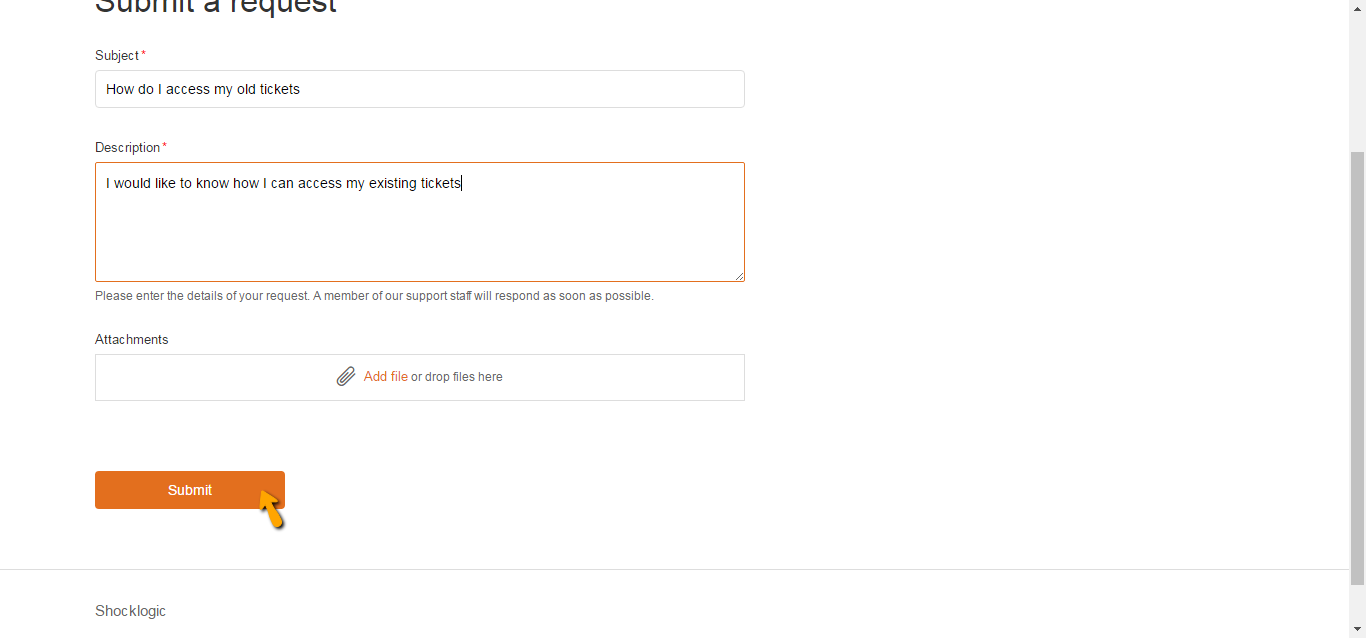Click the vertical scrollbar thumb
Viewport: 1366px width, 638px height.
pos(1358,368)
